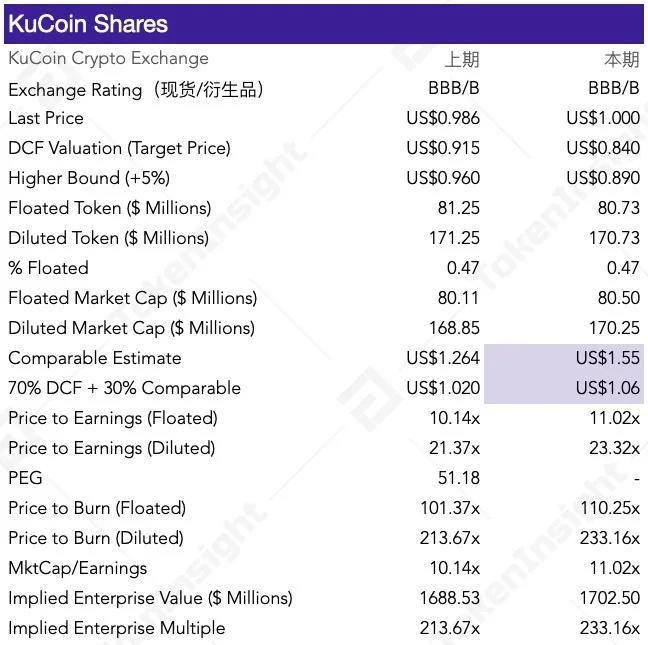The width and height of the screenshot is (648, 645).
Task: Click the Floated Token ($ Millions) label
Action: click(x=110, y=208)
